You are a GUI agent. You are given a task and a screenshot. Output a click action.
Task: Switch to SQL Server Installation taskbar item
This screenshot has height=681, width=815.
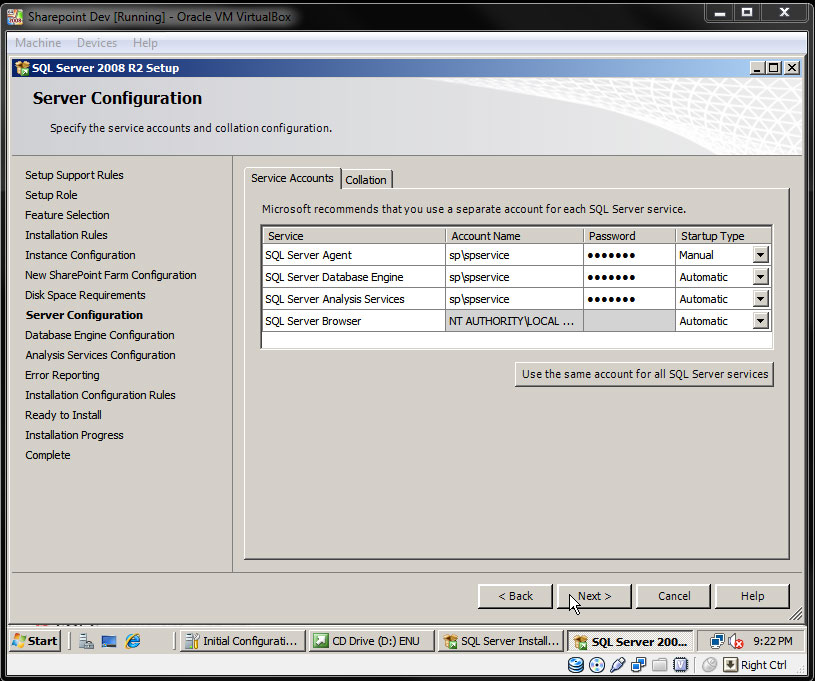501,641
